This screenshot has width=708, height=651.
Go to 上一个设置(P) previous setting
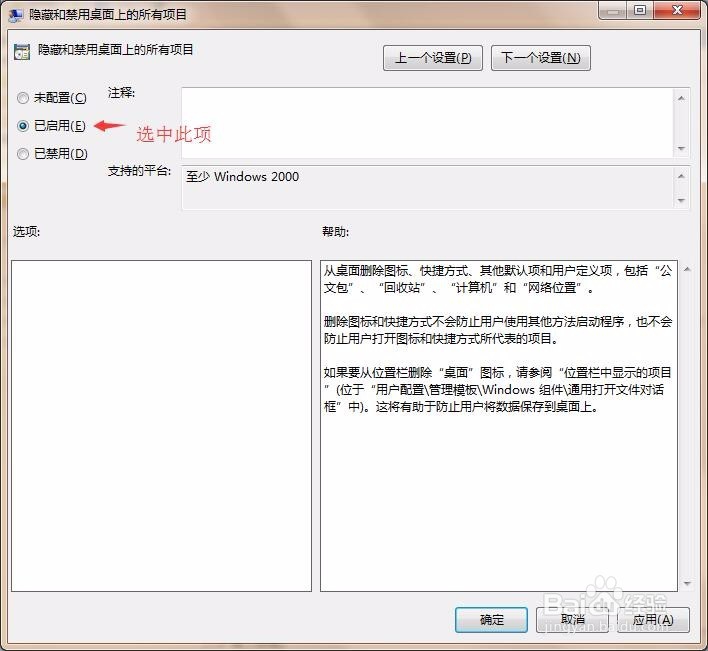[433, 58]
